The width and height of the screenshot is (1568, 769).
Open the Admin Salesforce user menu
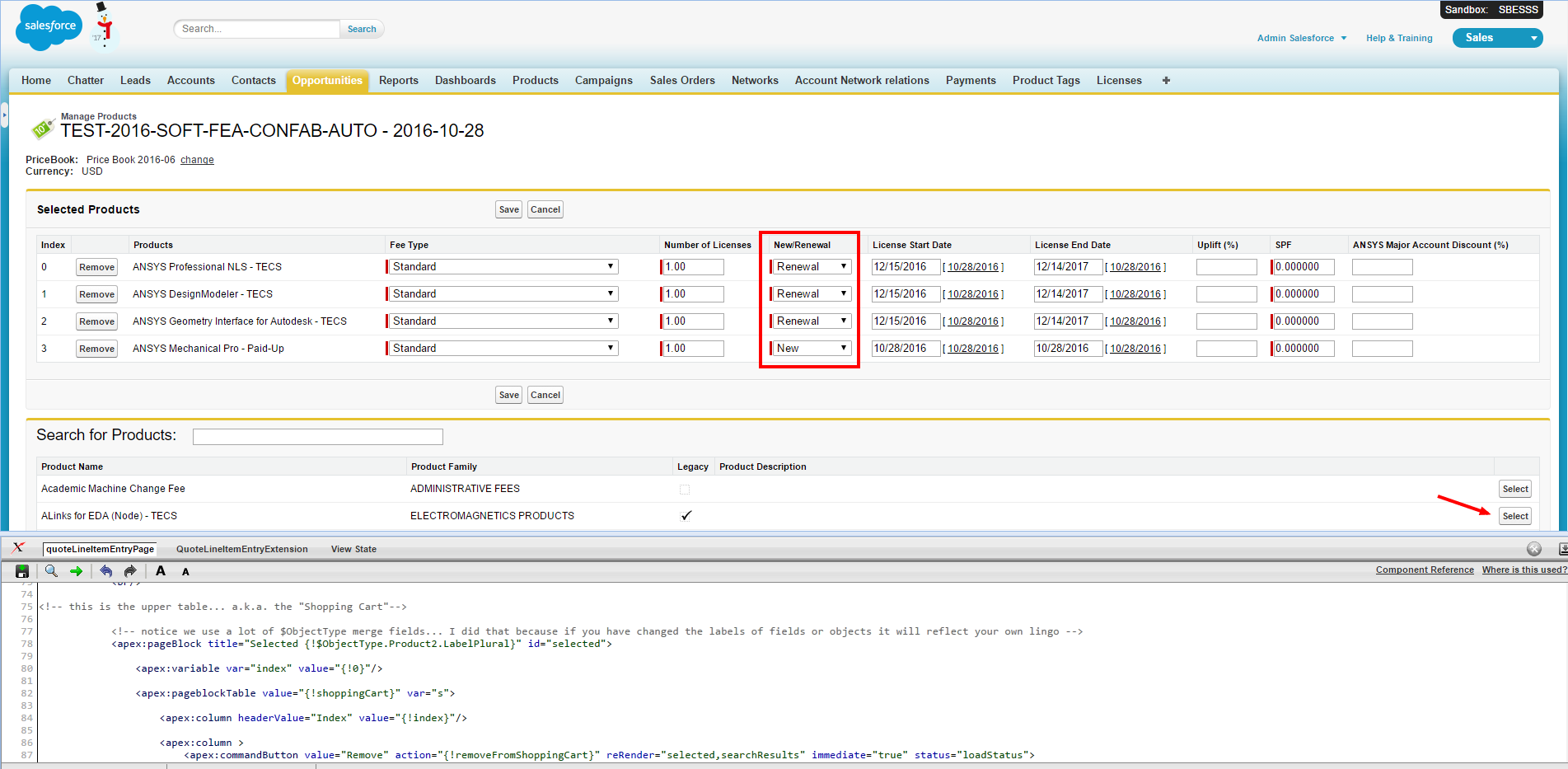[x=1301, y=38]
